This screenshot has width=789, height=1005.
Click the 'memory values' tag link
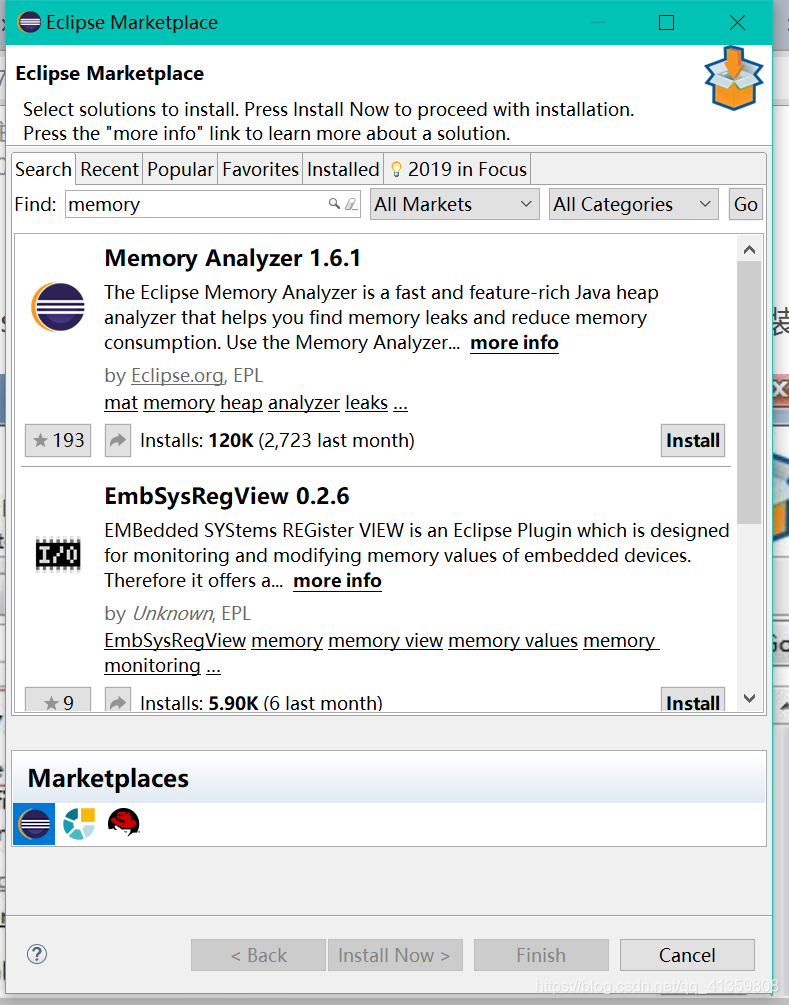click(x=513, y=640)
